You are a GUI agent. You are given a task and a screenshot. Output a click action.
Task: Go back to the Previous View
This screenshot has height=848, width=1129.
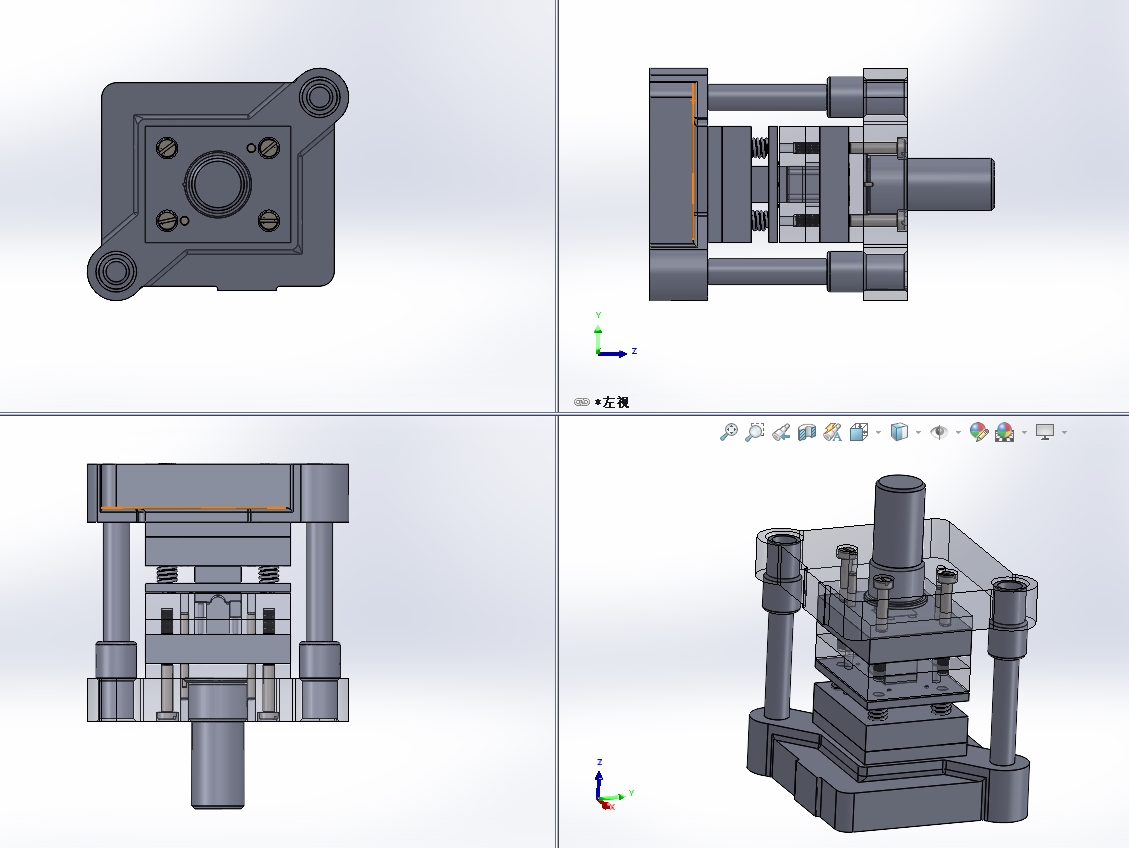coord(781,432)
